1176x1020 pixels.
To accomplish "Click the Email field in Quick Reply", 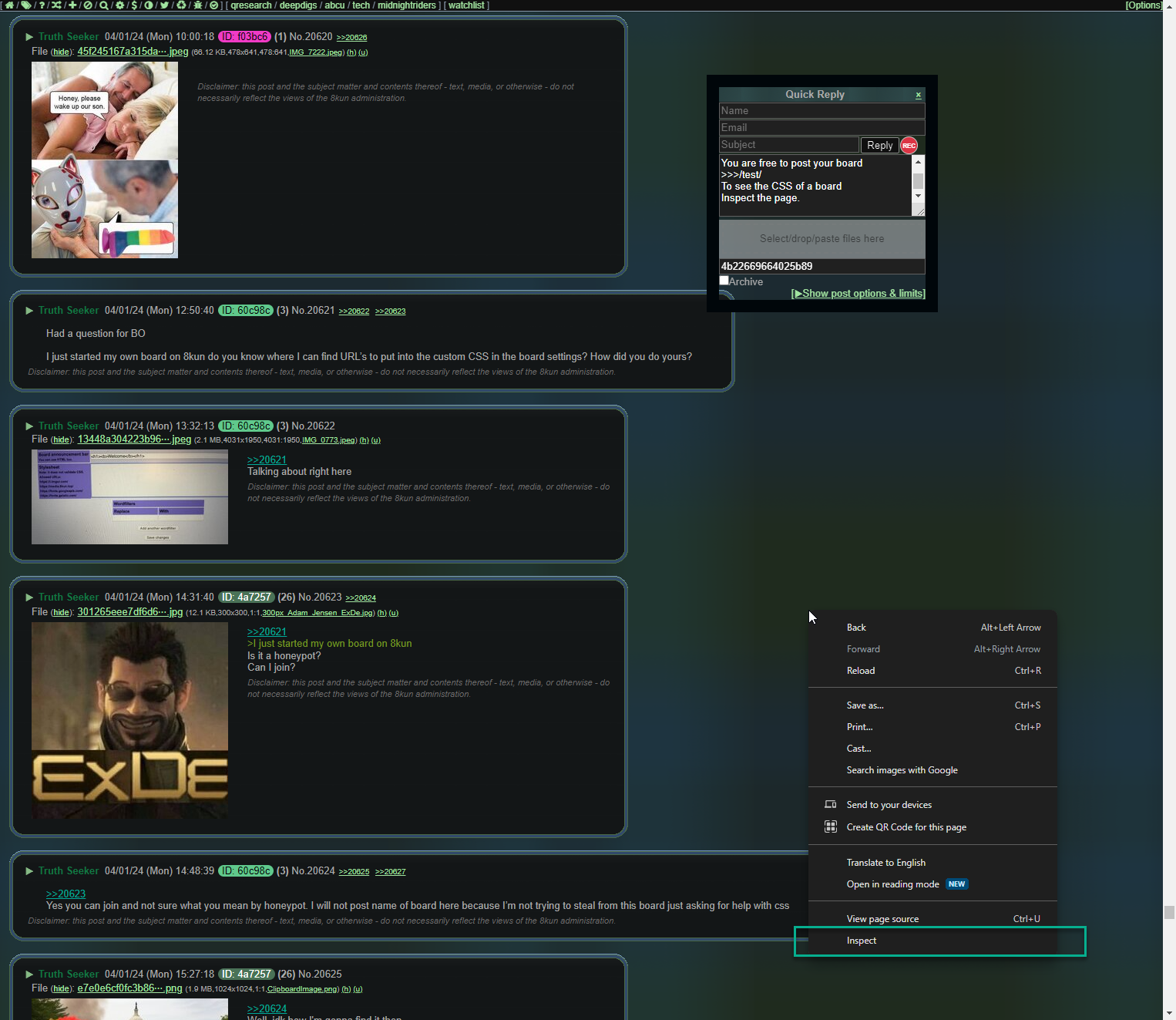I will (x=822, y=128).
